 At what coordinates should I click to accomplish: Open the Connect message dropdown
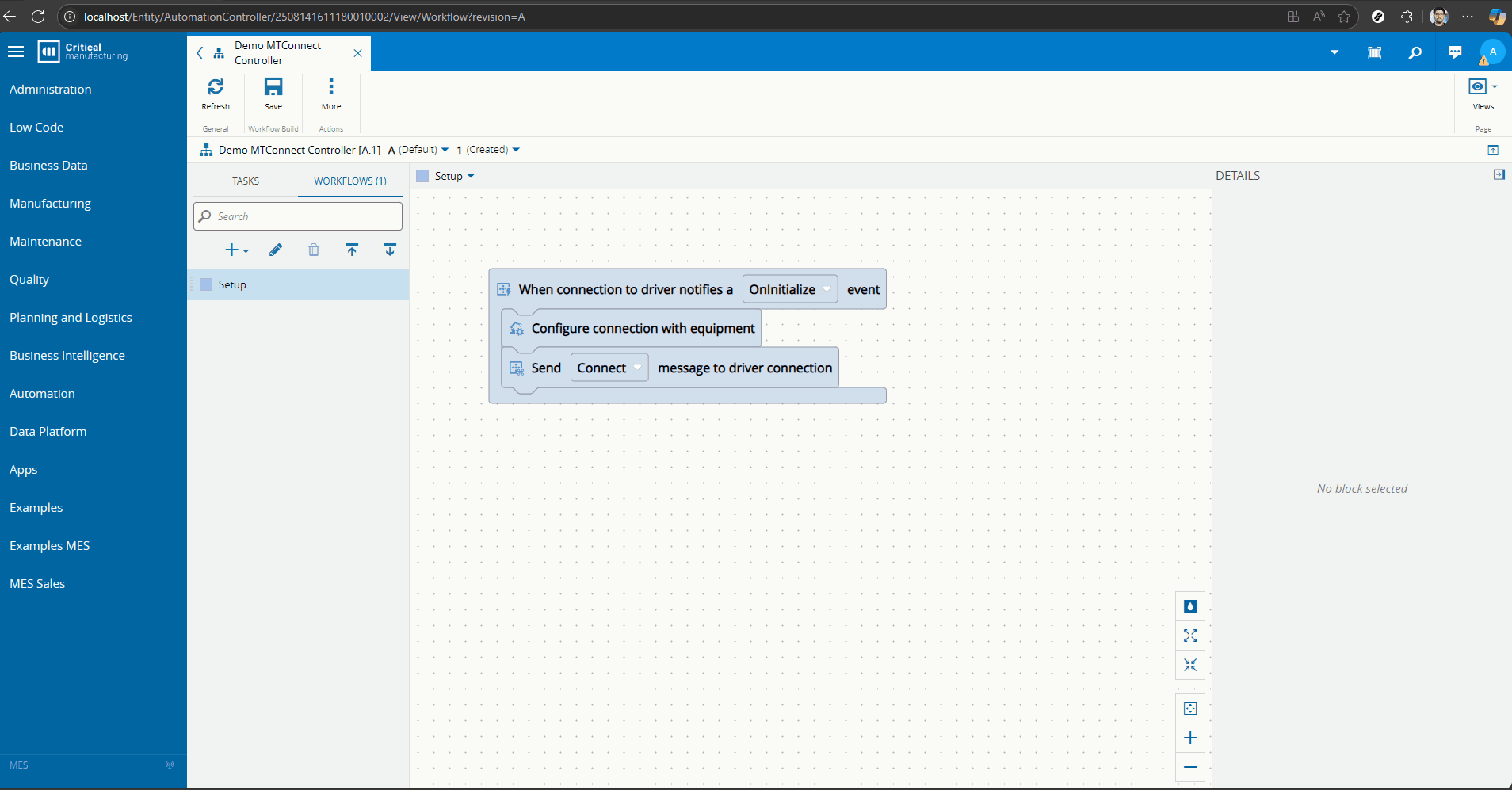[609, 368]
